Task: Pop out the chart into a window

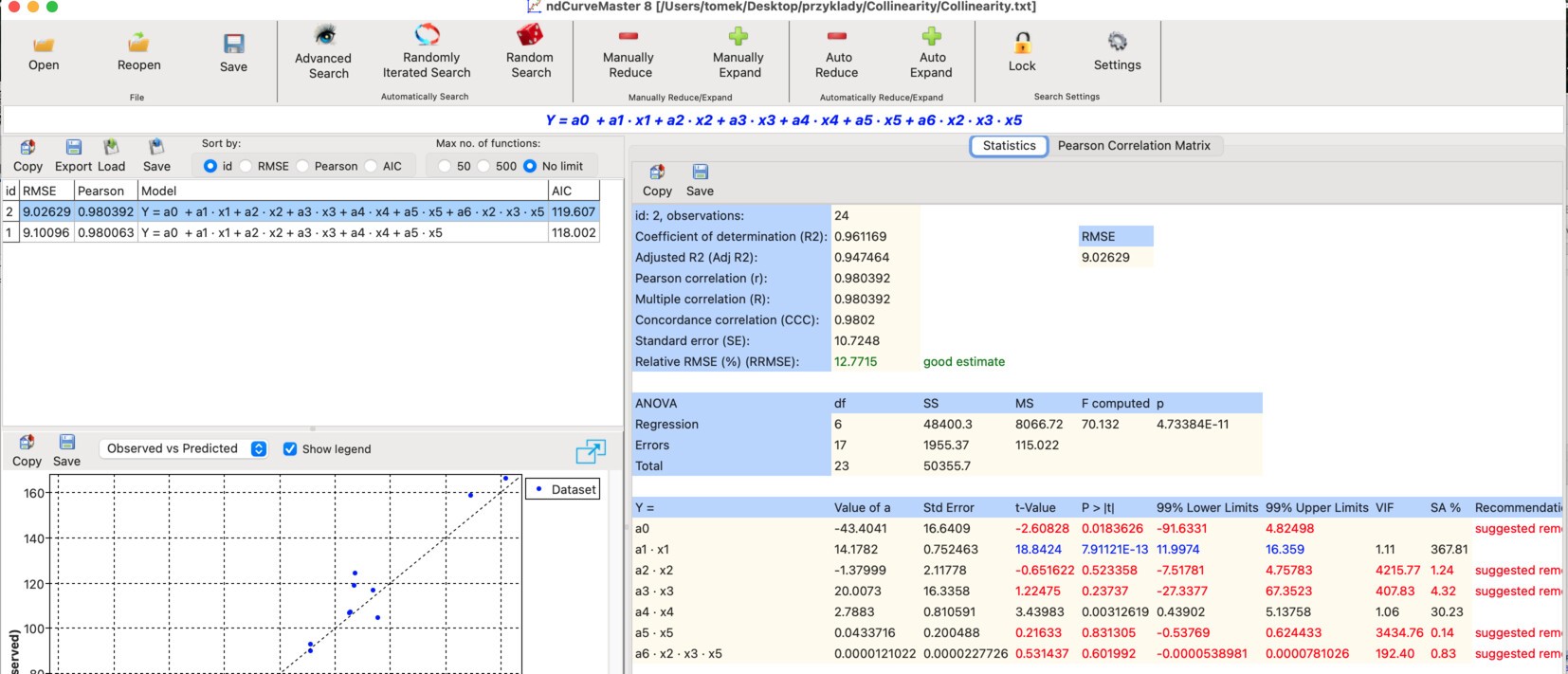Action: click(x=590, y=451)
